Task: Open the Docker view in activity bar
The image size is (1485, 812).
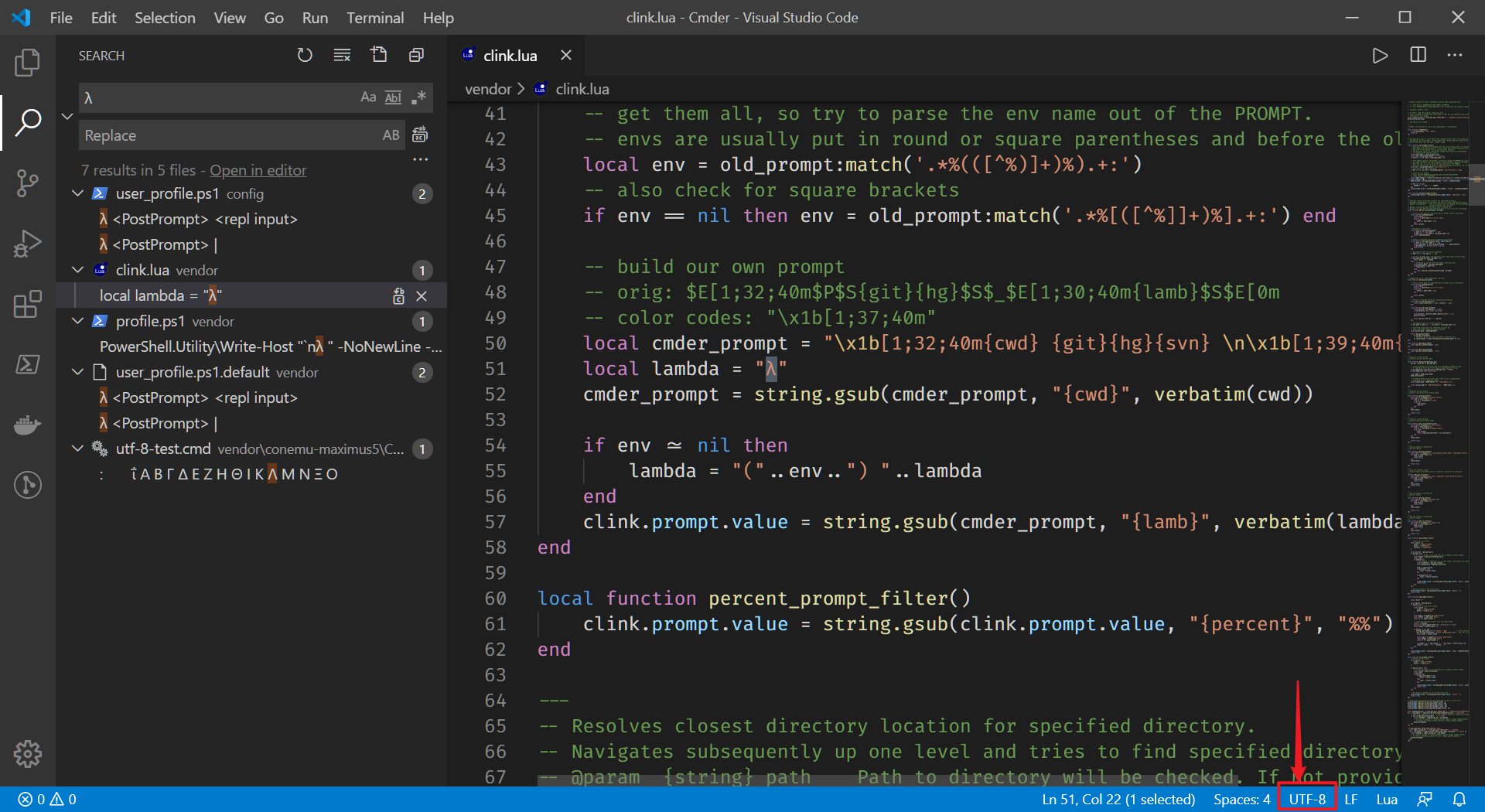Action: [x=27, y=425]
